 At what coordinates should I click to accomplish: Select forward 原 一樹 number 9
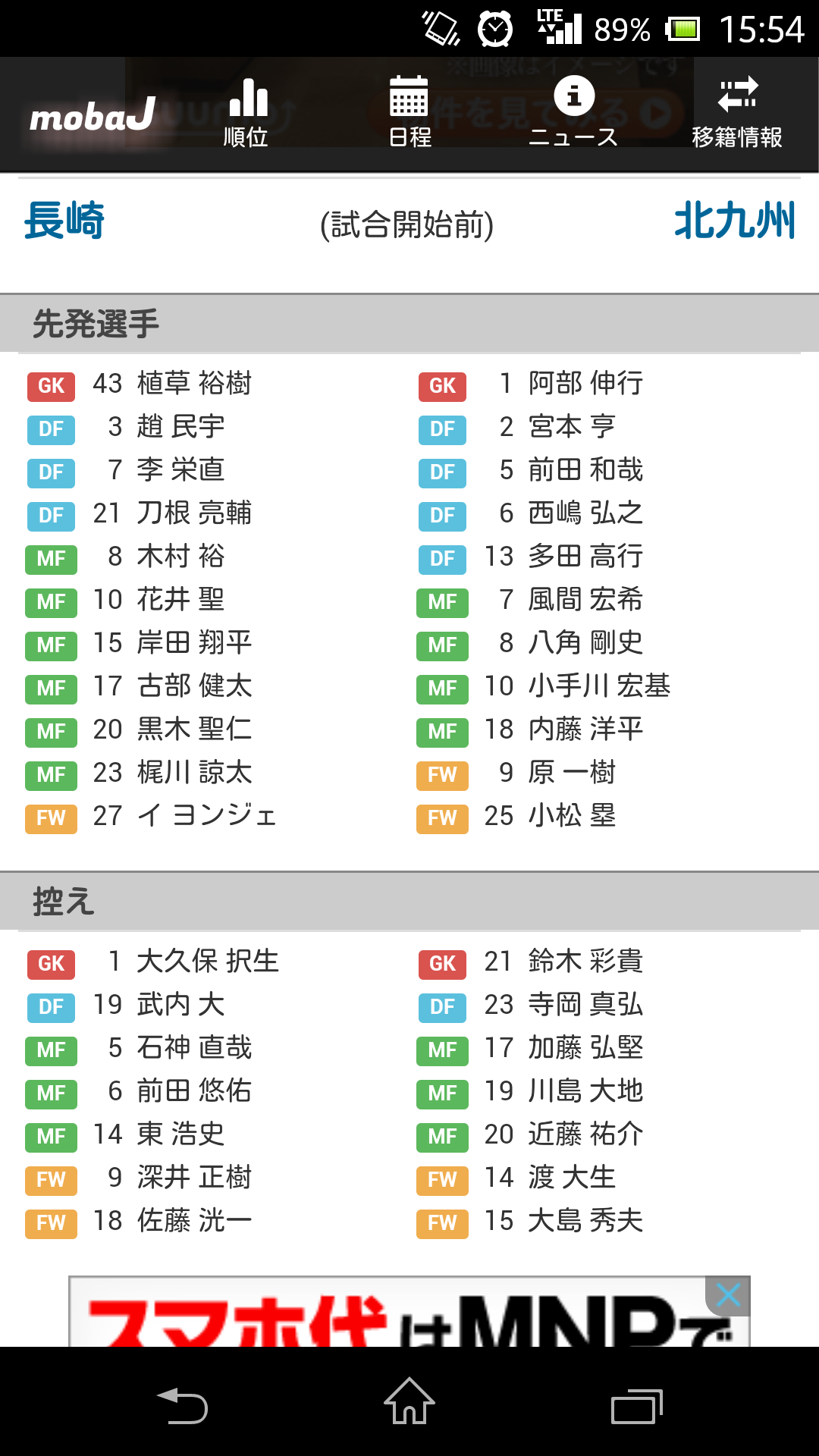tap(571, 773)
